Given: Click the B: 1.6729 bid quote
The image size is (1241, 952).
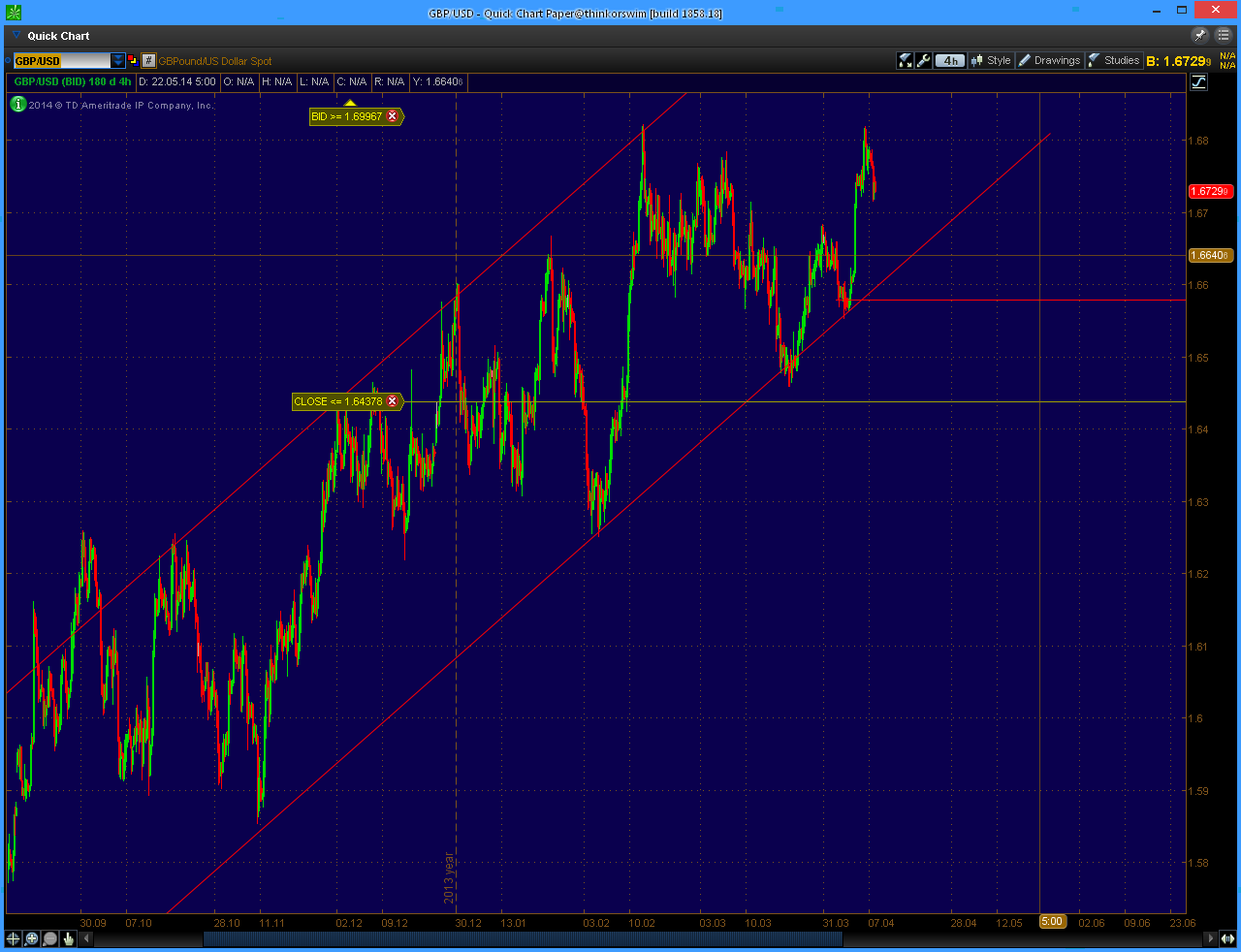Looking at the screenshot, I should (1179, 61).
